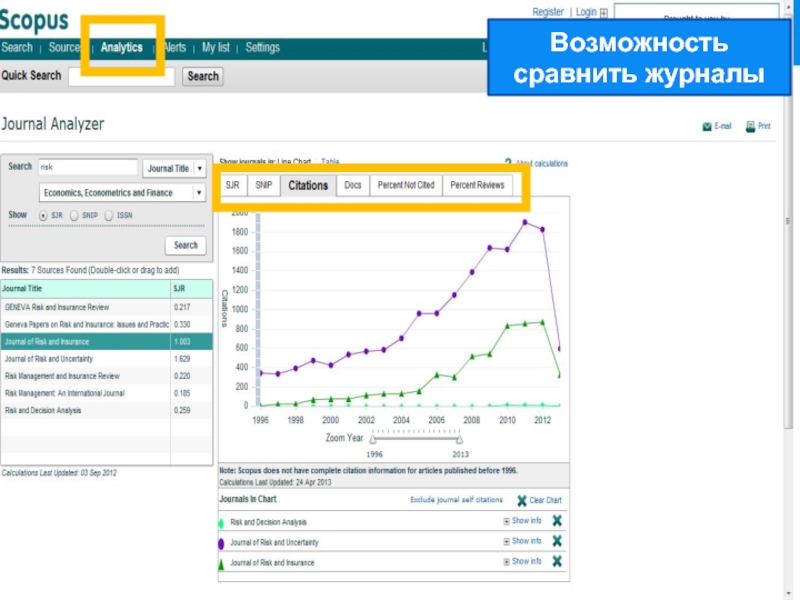This screenshot has width=800, height=600.
Task: Remove Journal of Risk and Insurance from chart
Action: (x=557, y=562)
